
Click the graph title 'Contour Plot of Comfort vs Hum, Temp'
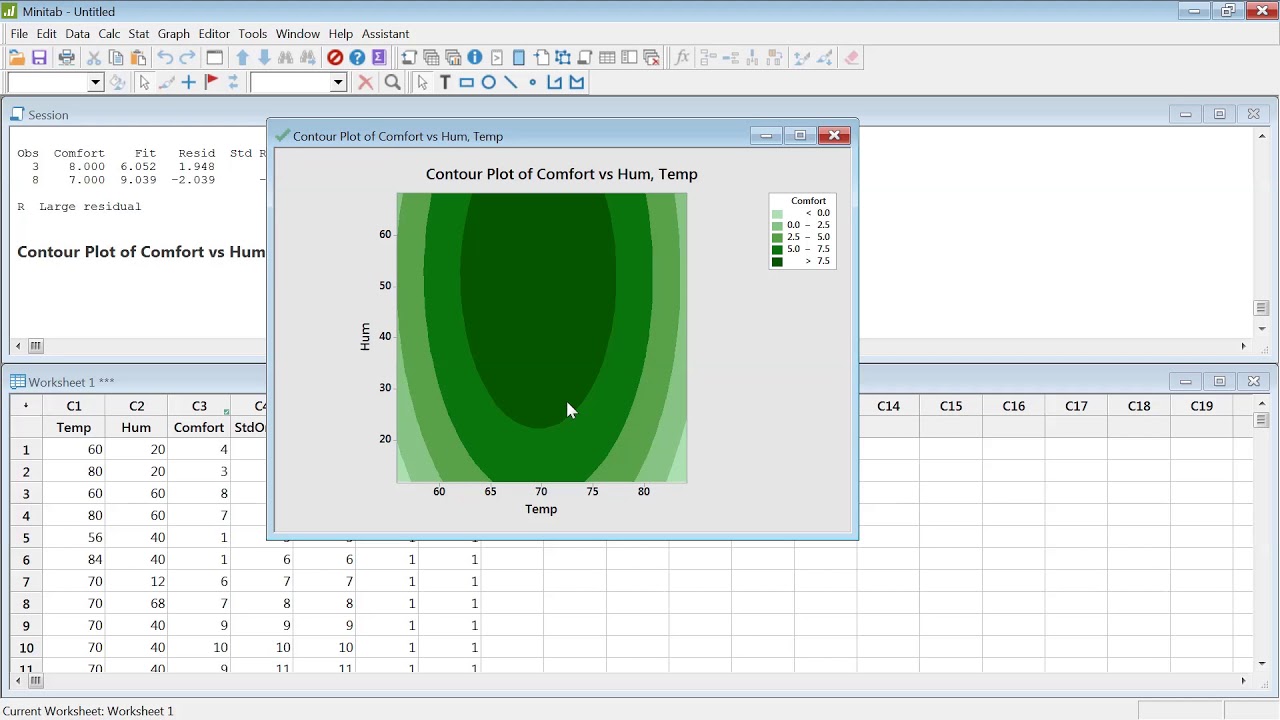[562, 174]
